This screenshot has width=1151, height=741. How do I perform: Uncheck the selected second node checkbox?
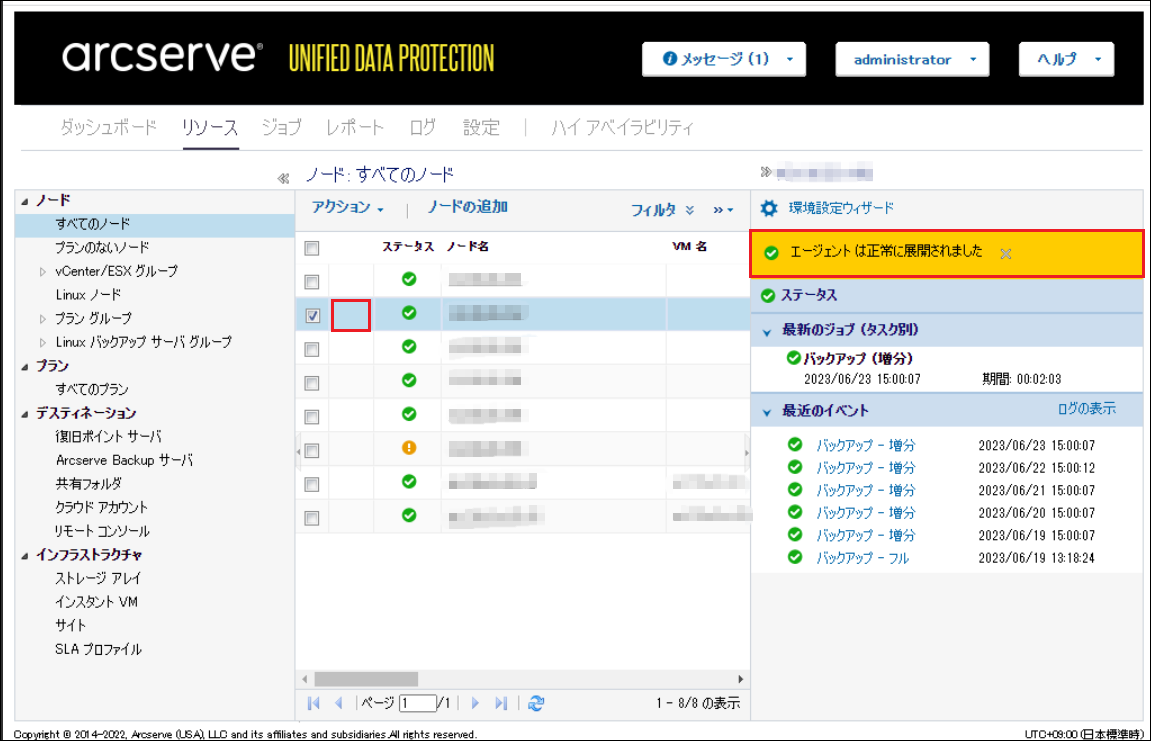(312, 315)
